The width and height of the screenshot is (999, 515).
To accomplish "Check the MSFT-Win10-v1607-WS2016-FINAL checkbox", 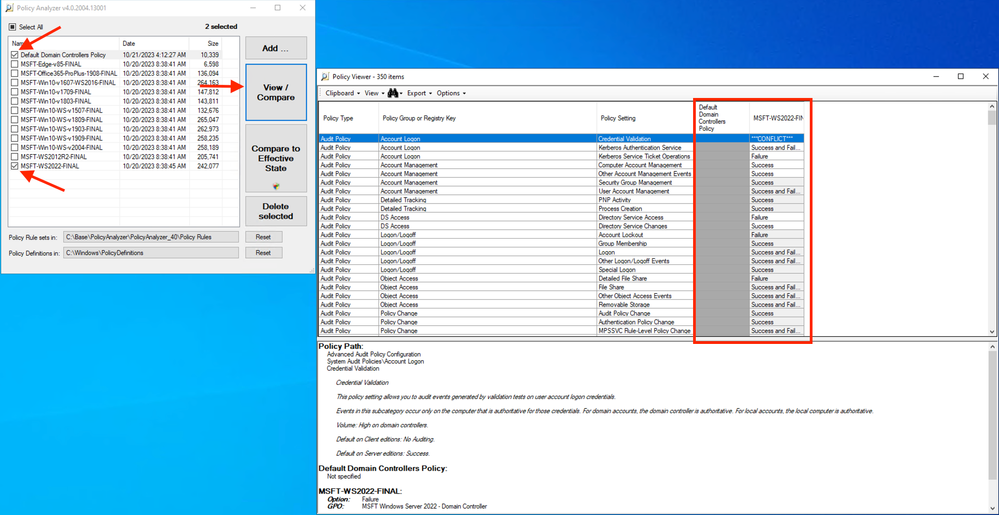I will coord(15,83).
